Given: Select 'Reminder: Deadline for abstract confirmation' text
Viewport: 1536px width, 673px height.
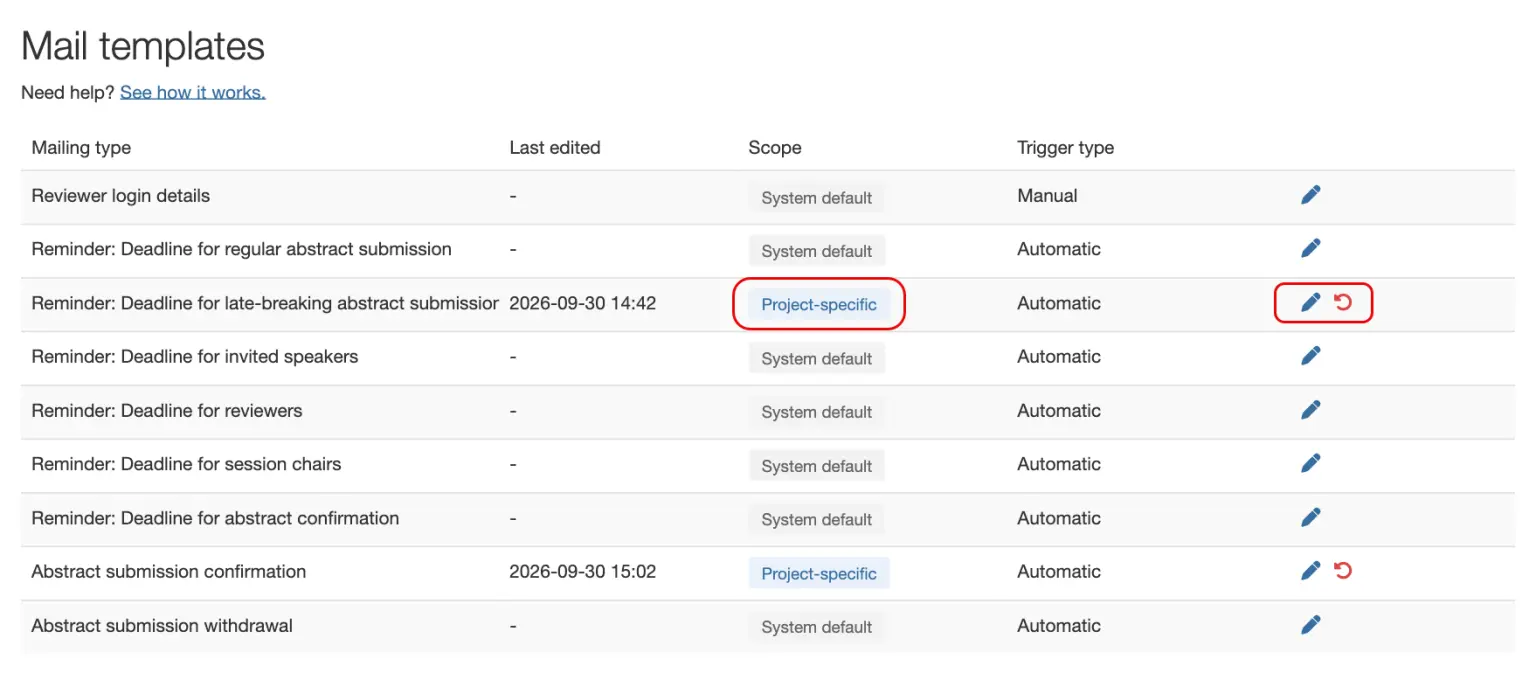Looking at the screenshot, I should 215,518.
